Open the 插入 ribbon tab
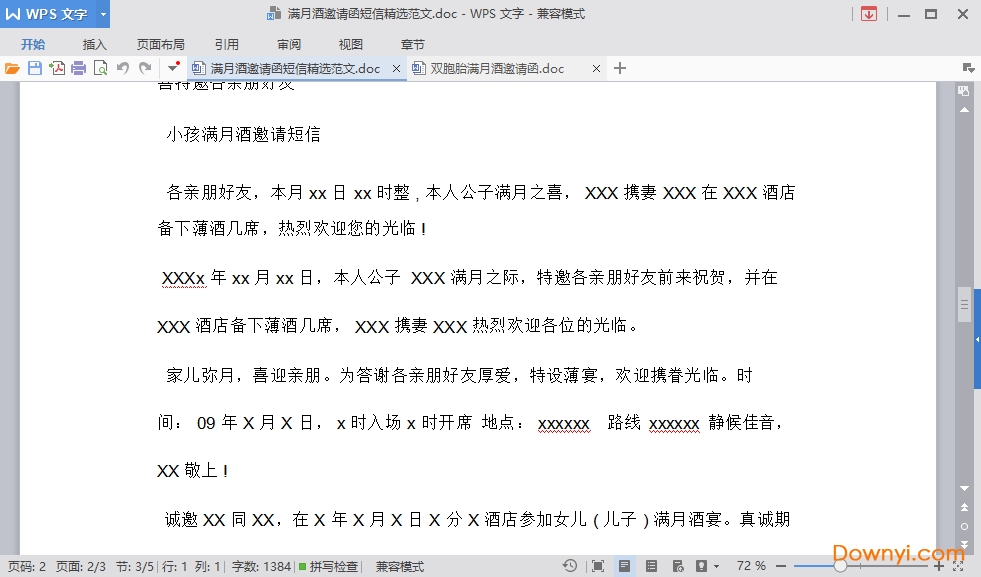Screen dimensions: 981x577 [94, 44]
